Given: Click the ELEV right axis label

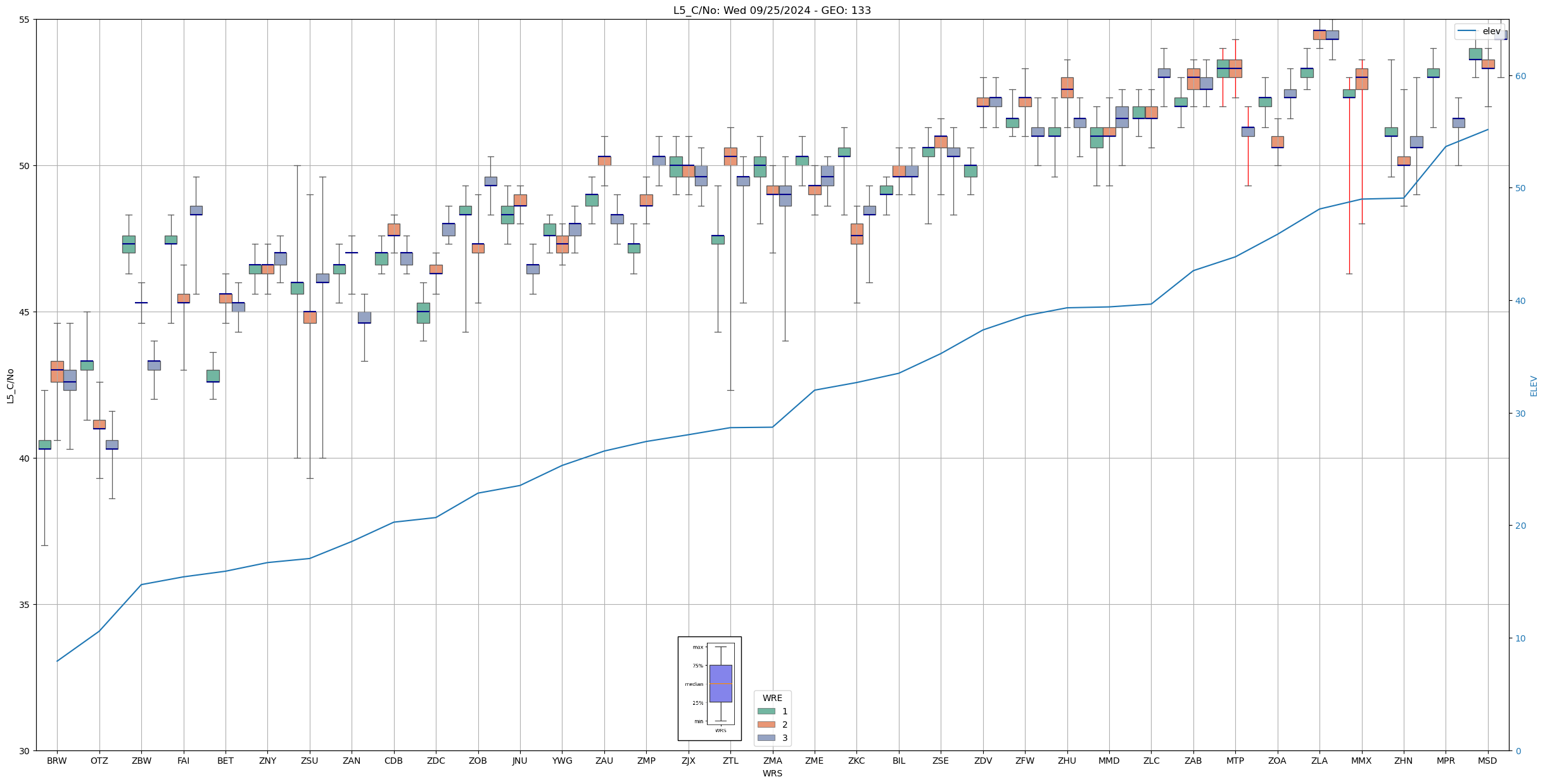Looking at the screenshot, I should coord(1534,386).
